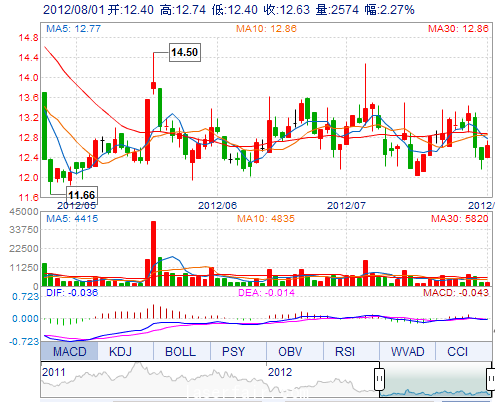Switch to the MACD indicator tab
Image resolution: width=495 pixels, height=402 pixels.
click(x=69, y=351)
